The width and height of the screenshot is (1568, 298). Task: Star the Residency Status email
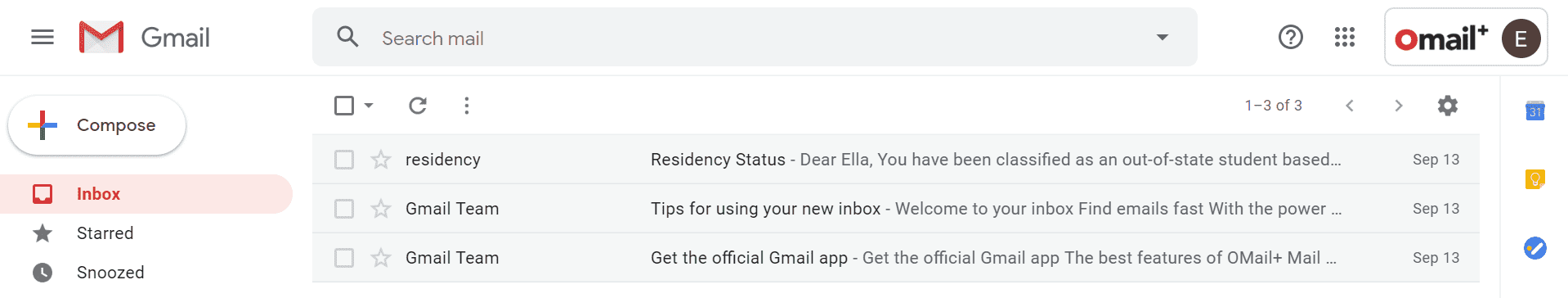381,160
